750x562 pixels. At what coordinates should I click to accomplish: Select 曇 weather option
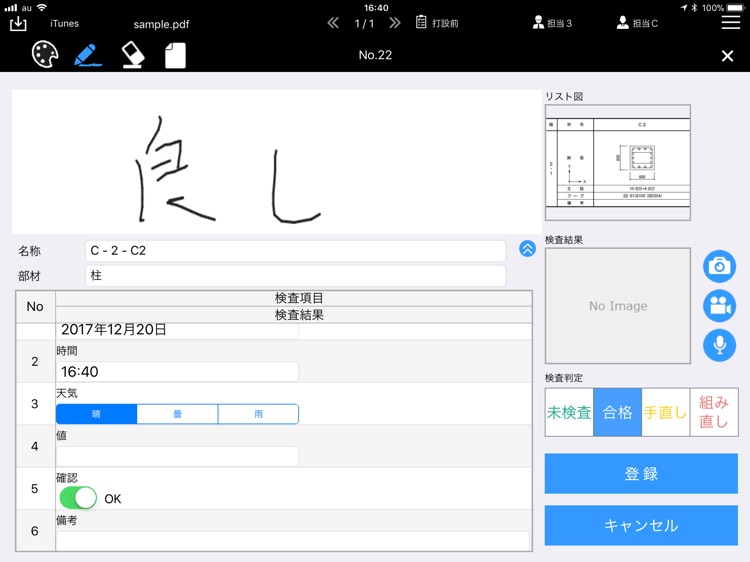[177, 414]
